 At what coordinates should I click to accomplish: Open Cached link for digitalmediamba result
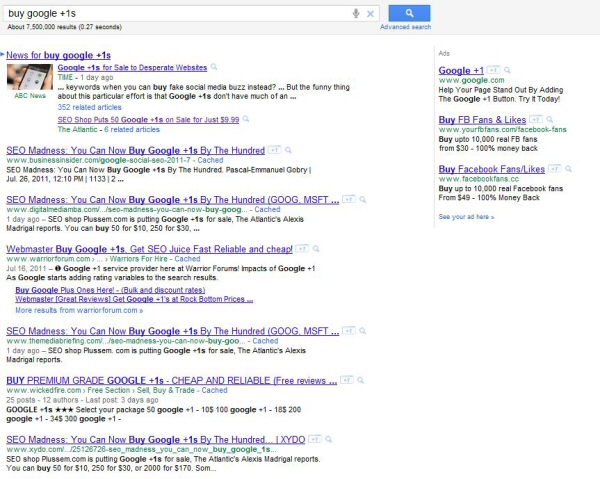267,209
